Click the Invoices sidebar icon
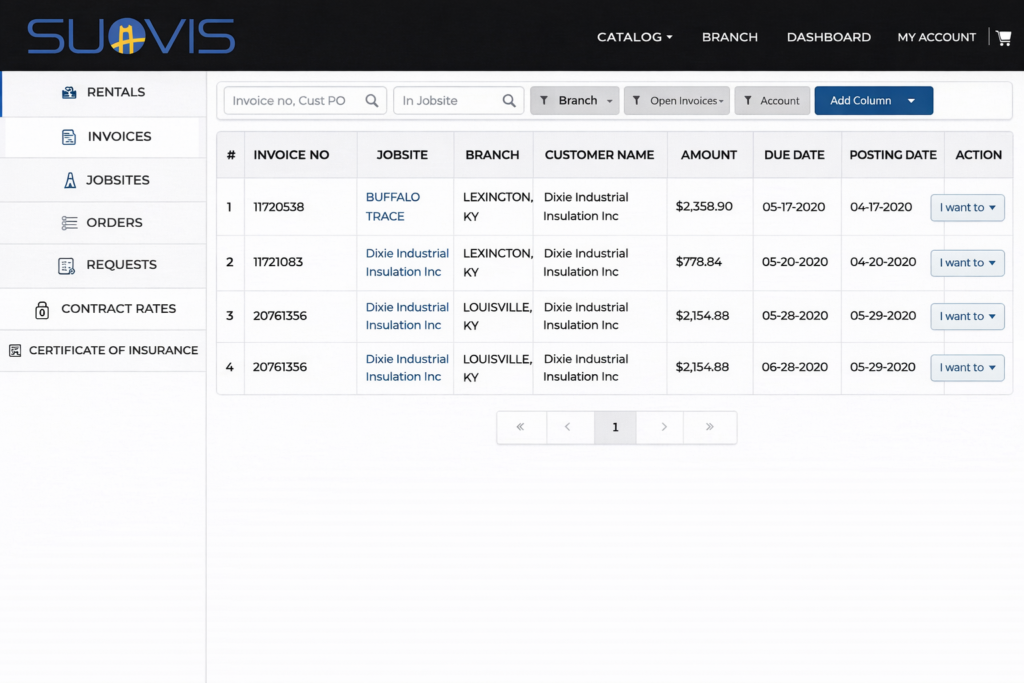Viewport: 1024px width, 683px height. (x=68, y=136)
